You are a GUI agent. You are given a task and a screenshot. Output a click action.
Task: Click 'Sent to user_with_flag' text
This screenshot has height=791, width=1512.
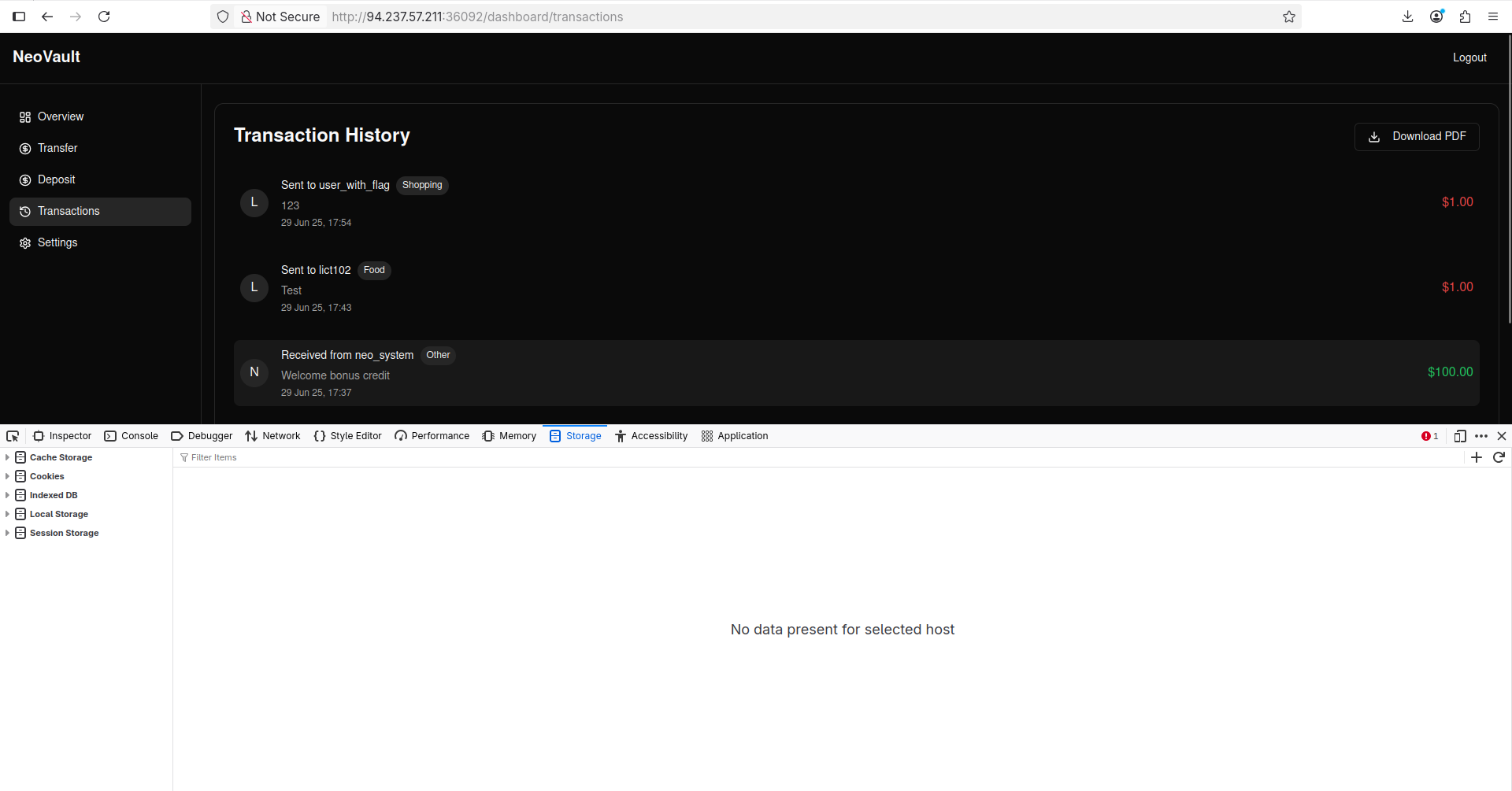pos(335,186)
